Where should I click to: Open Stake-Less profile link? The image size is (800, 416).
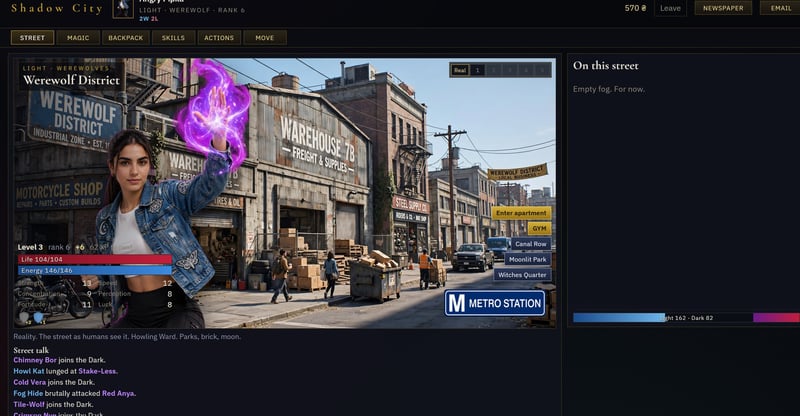point(97,371)
